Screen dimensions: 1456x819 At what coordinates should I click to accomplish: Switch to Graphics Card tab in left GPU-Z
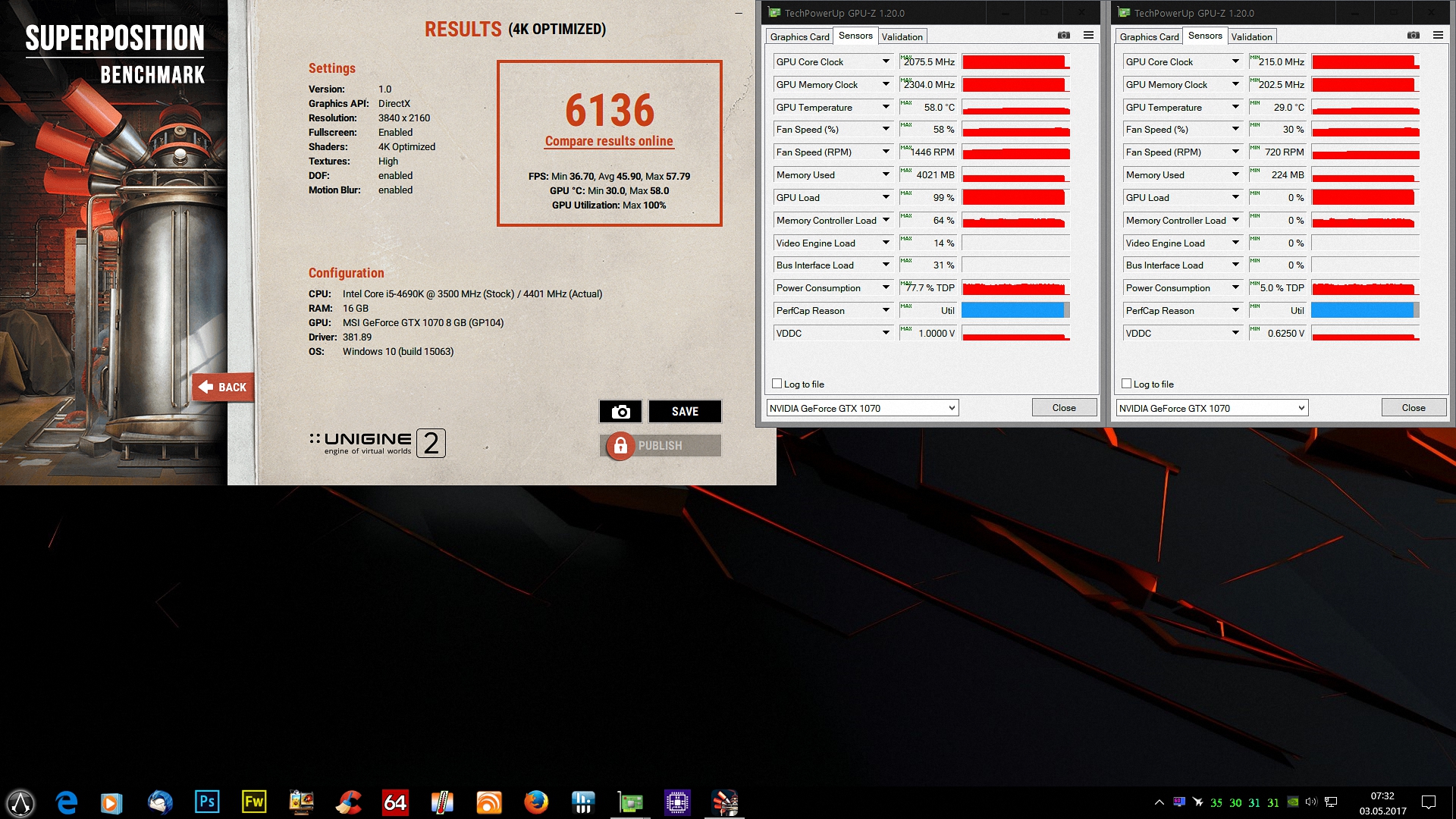click(799, 36)
